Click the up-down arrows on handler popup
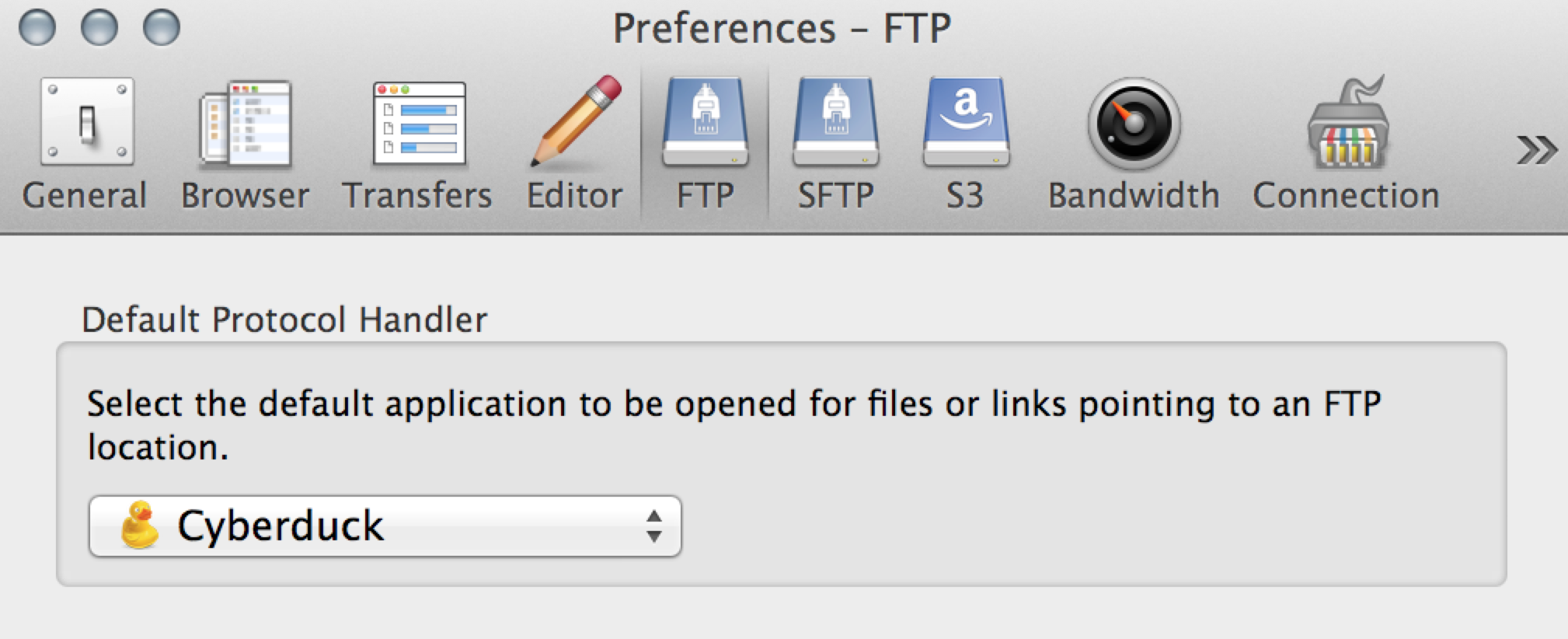The image size is (1568, 639). (x=653, y=526)
